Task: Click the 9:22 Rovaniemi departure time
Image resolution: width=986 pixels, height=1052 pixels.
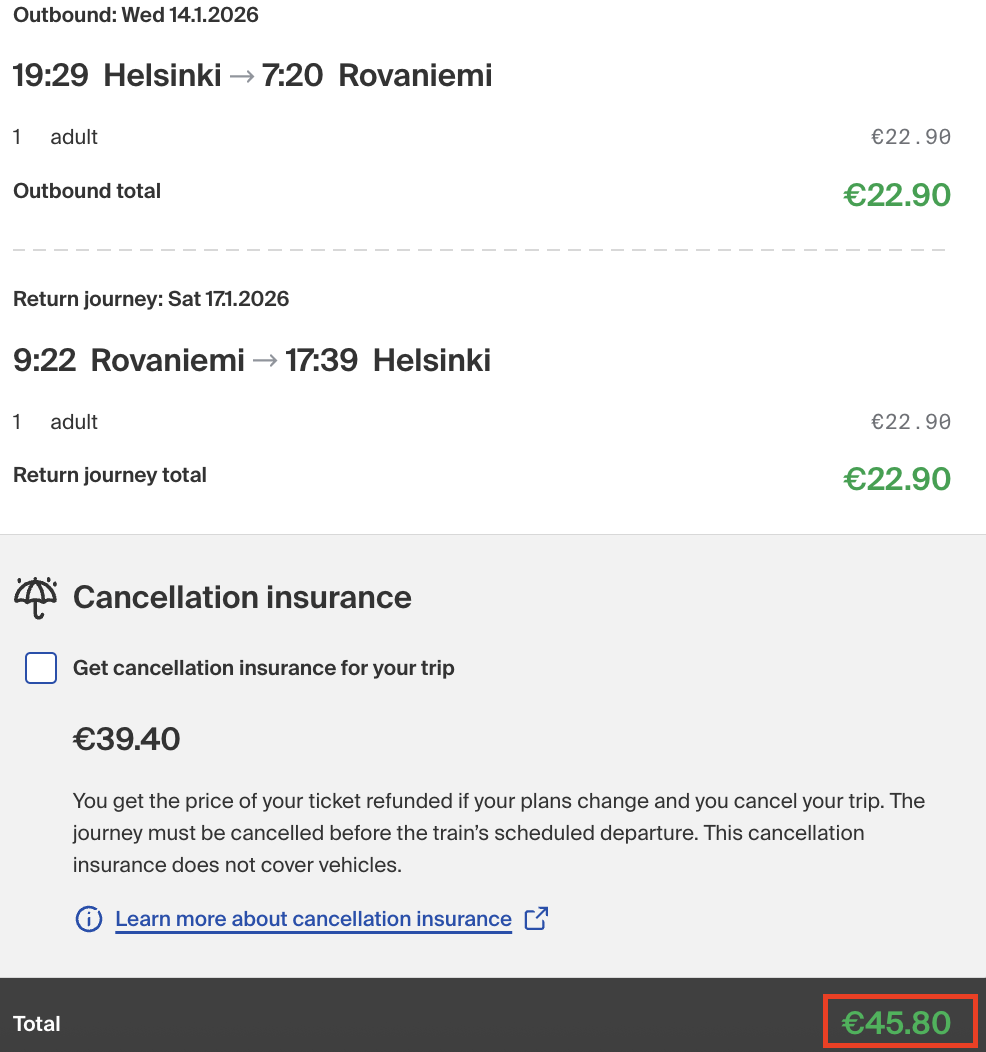Action: point(45,361)
